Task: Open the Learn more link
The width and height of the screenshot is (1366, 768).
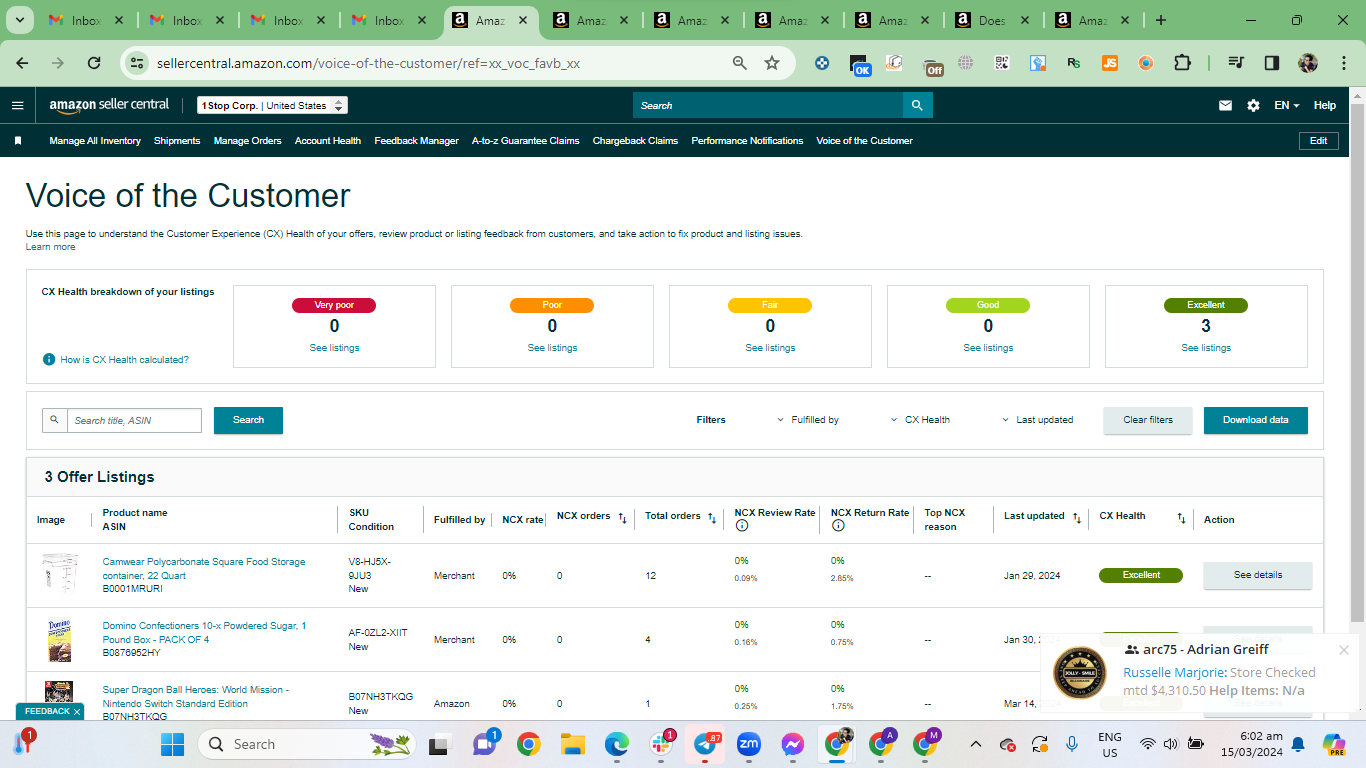Action: click(x=50, y=247)
